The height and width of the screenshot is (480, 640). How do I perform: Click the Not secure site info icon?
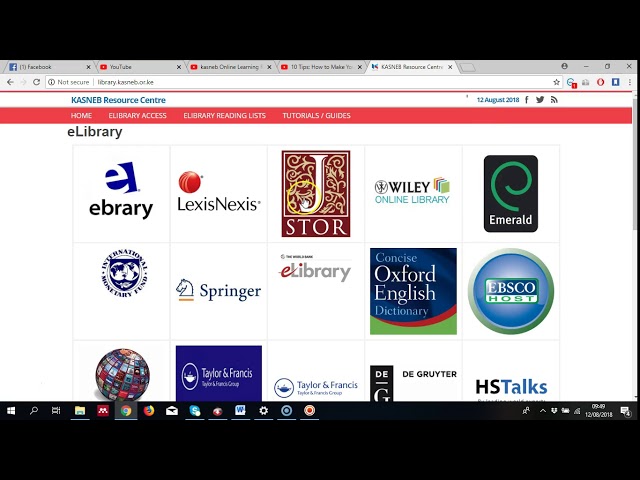(51, 82)
